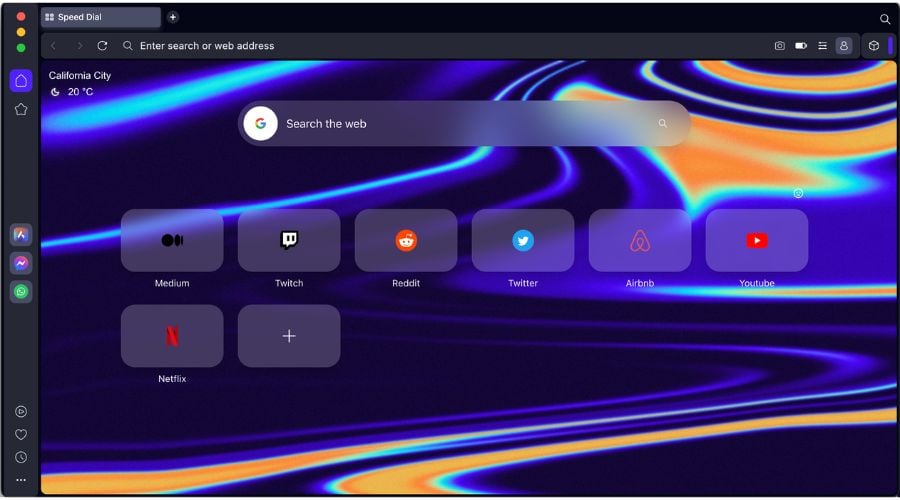The height and width of the screenshot is (500, 900).
Task: Select the Speed Dial tab
Action: (100, 17)
